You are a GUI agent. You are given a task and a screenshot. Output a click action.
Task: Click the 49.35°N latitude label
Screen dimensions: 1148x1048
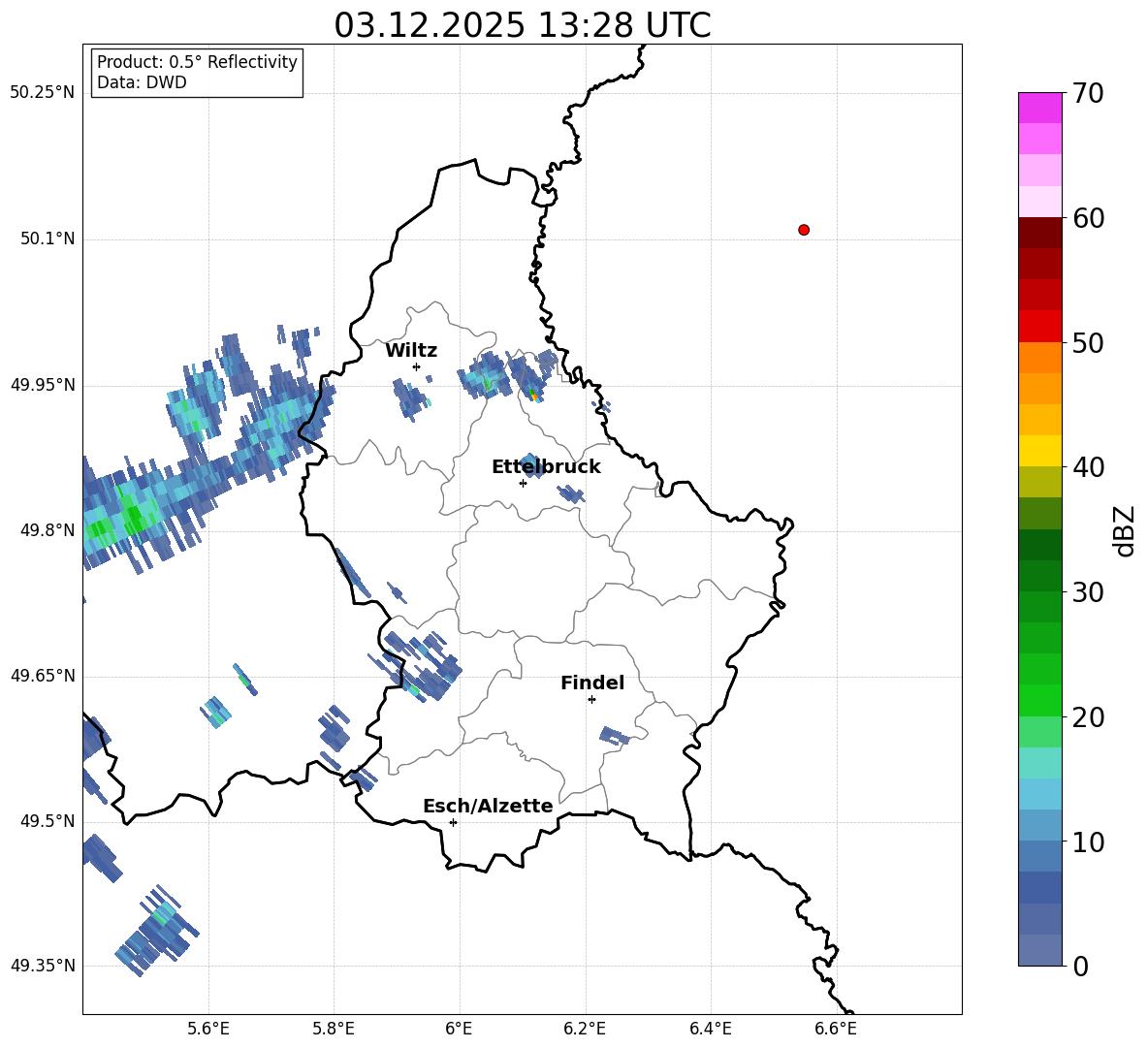tap(43, 966)
